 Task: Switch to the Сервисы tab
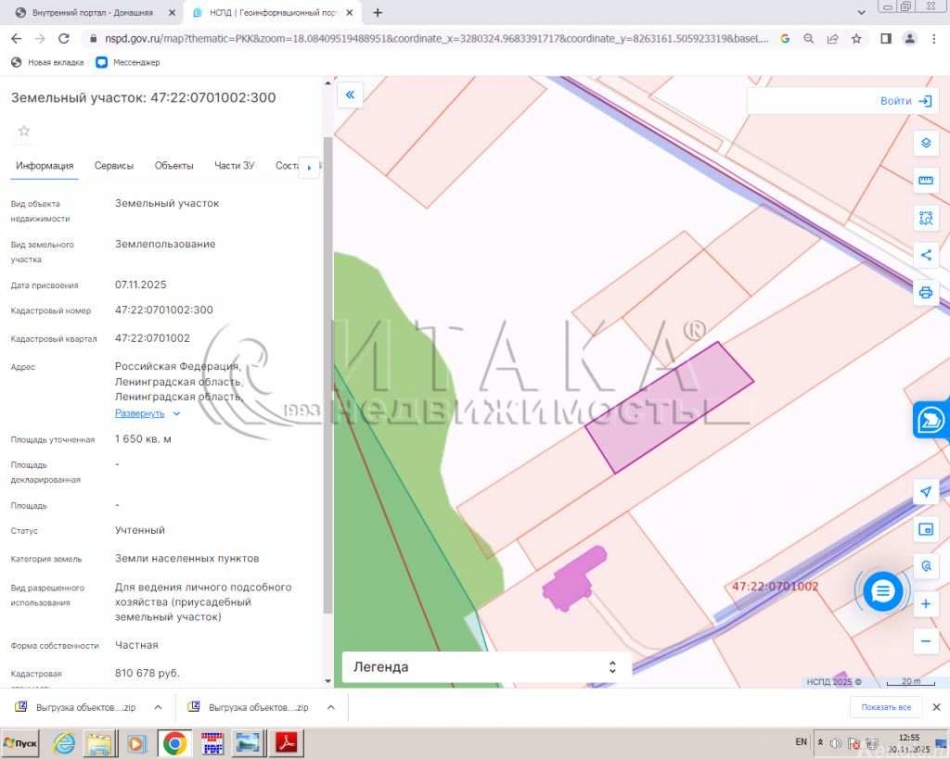(113, 165)
